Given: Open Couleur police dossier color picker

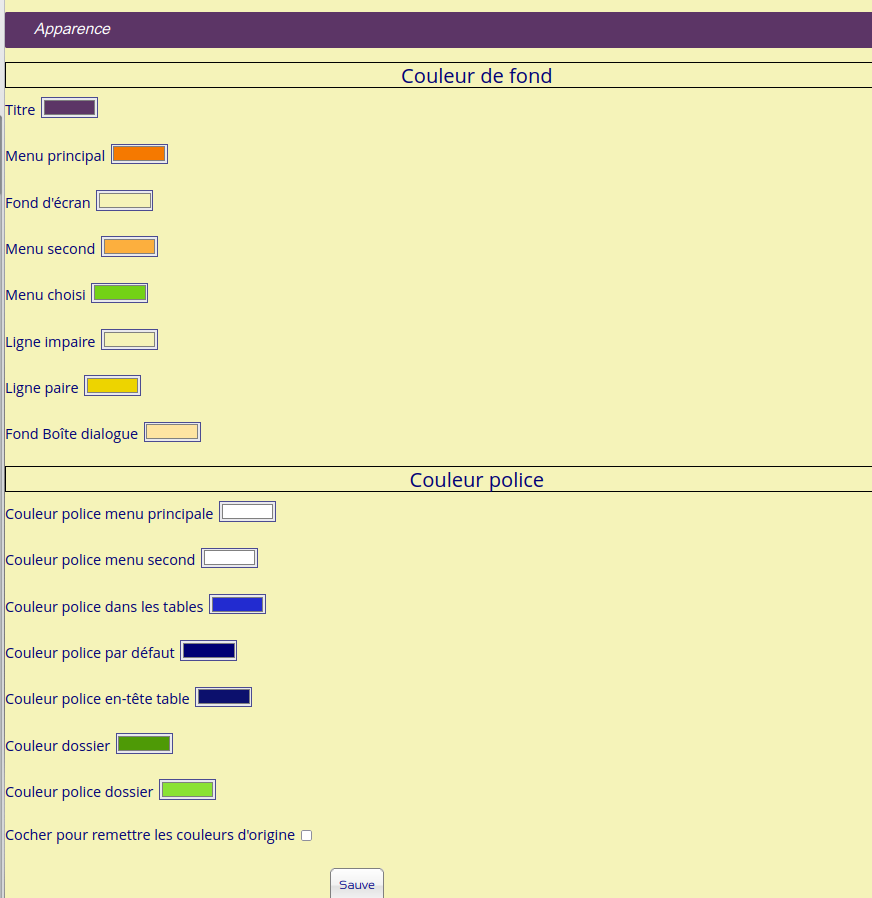Looking at the screenshot, I should tap(187, 790).
